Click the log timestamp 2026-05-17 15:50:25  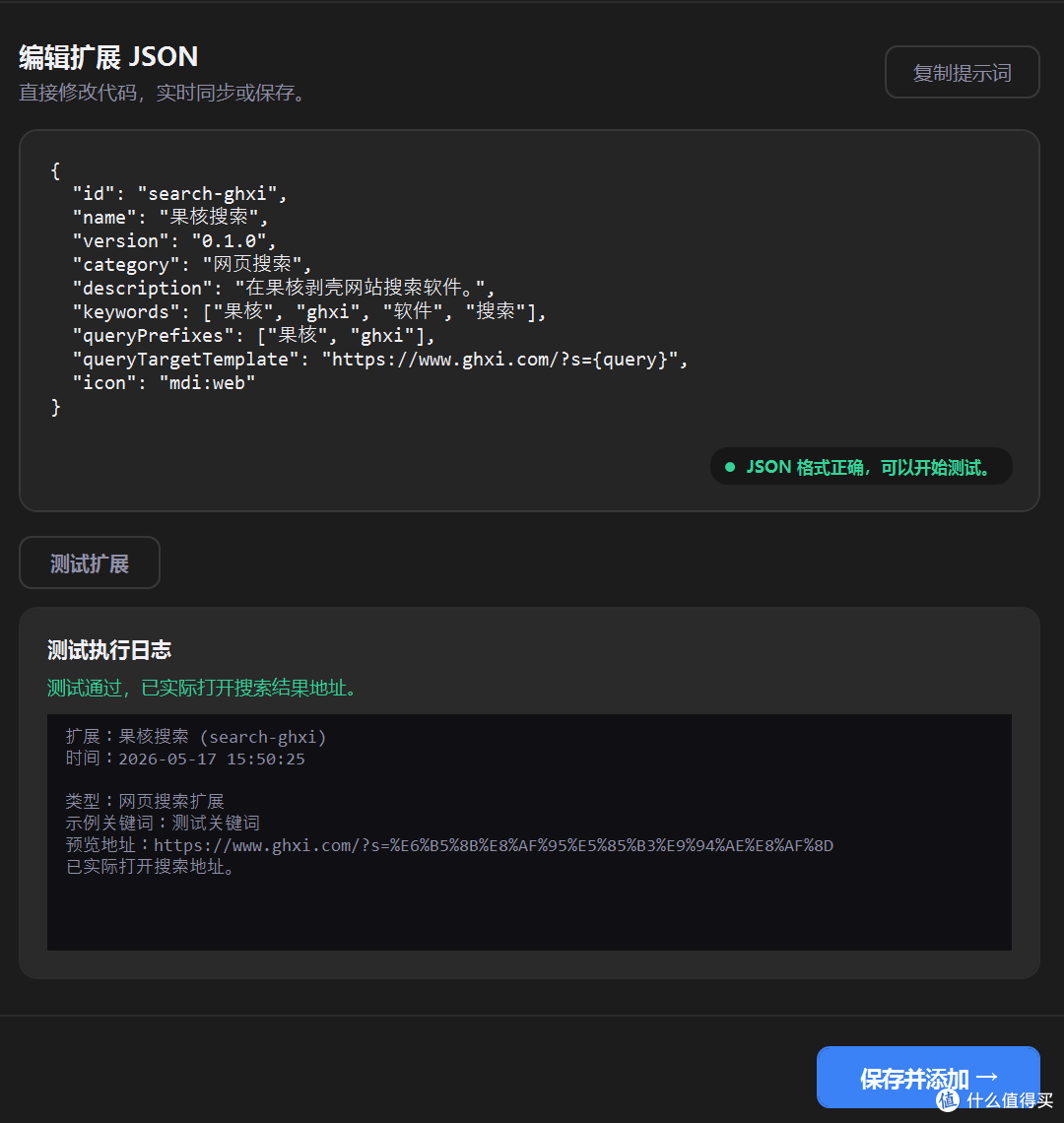click(212, 759)
